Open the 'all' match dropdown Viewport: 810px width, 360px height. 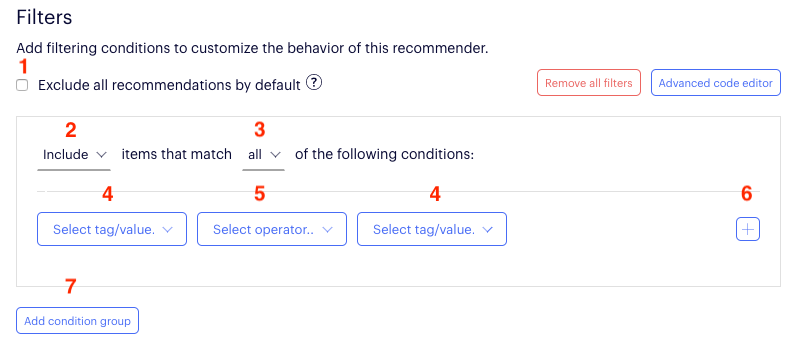tap(263, 155)
